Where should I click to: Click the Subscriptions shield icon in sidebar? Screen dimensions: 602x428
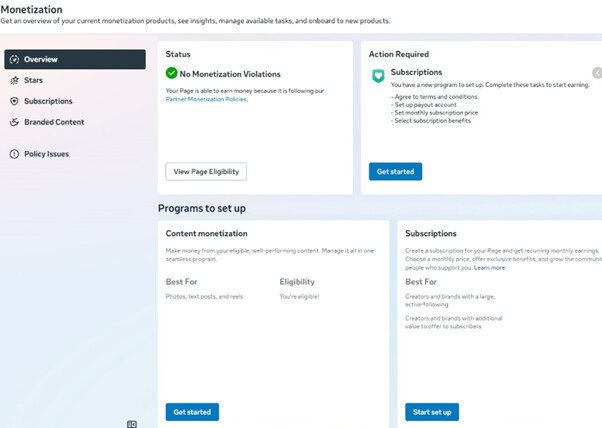click(x=14, y=101)
